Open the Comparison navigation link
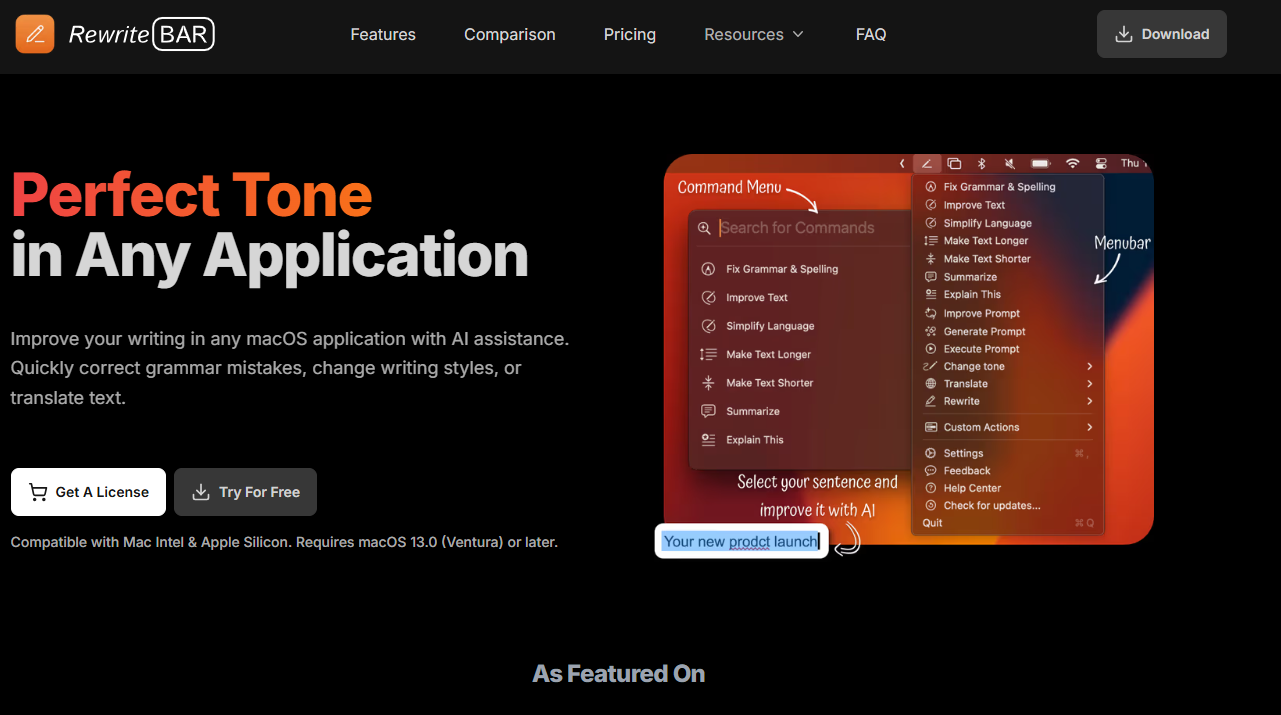 click(x=510, y=34)
